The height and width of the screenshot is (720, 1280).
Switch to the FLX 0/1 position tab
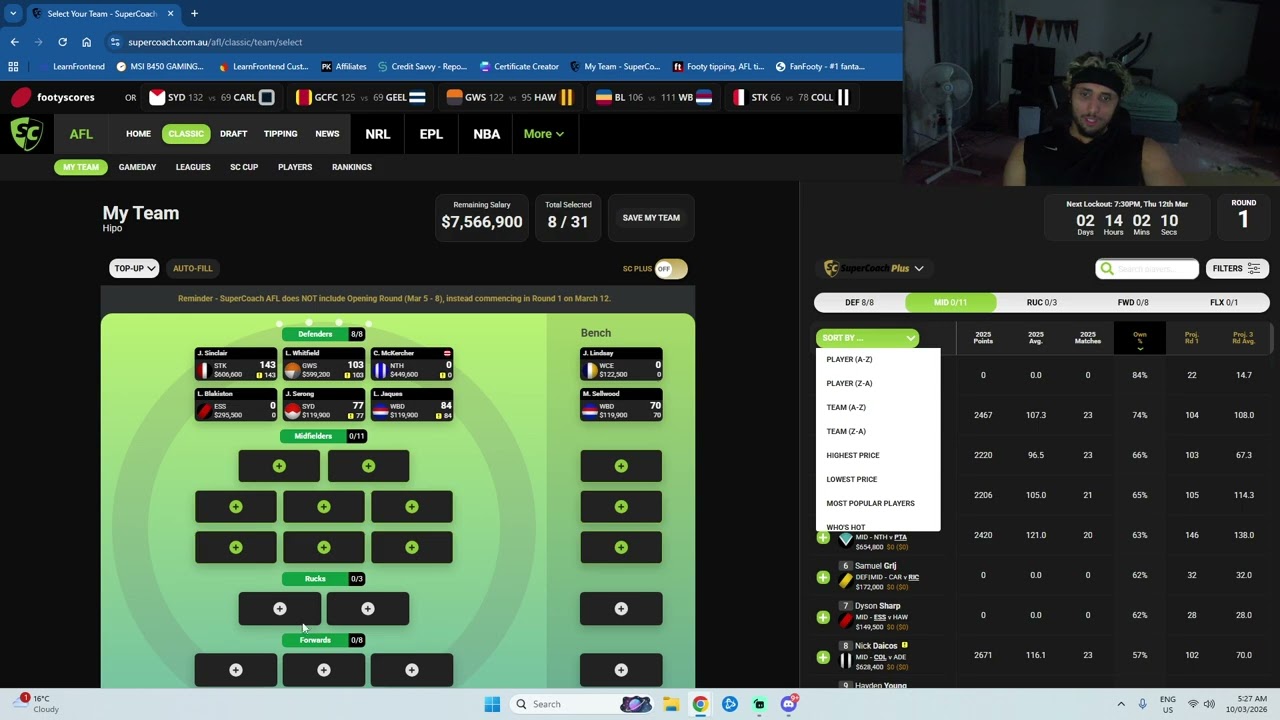[1224, 302]
